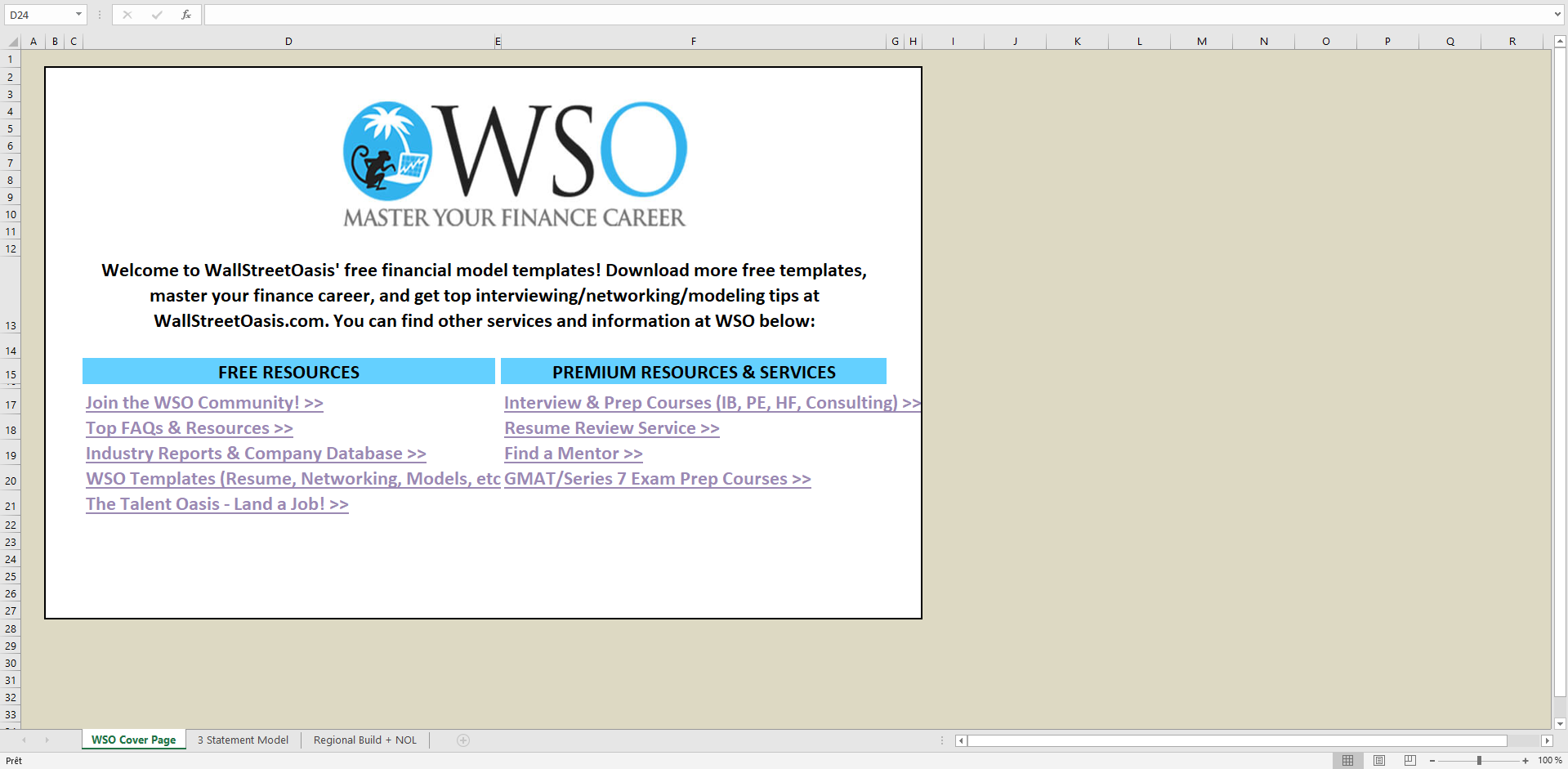1568x769 pixels.
Task: Select column A header
Action: [x=34, y=42]
